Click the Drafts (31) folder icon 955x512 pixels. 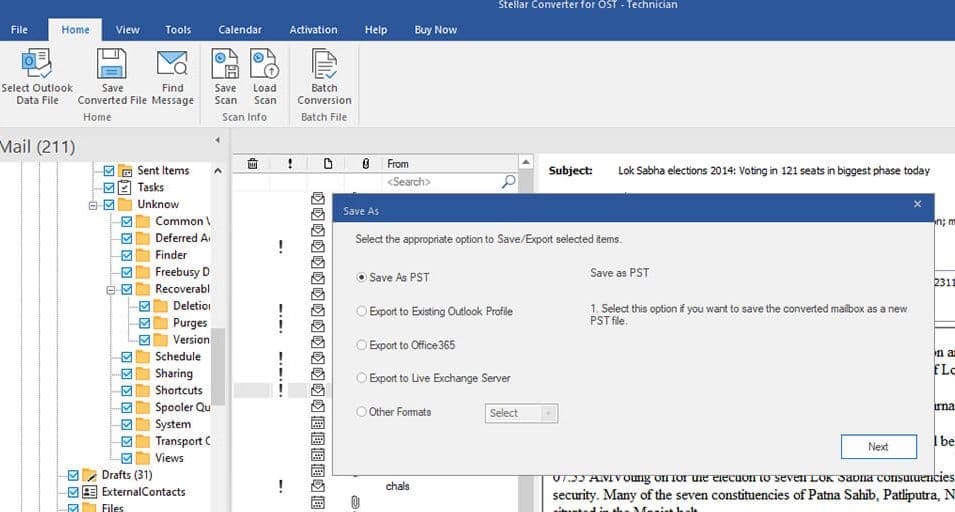(x=90, y=475)
